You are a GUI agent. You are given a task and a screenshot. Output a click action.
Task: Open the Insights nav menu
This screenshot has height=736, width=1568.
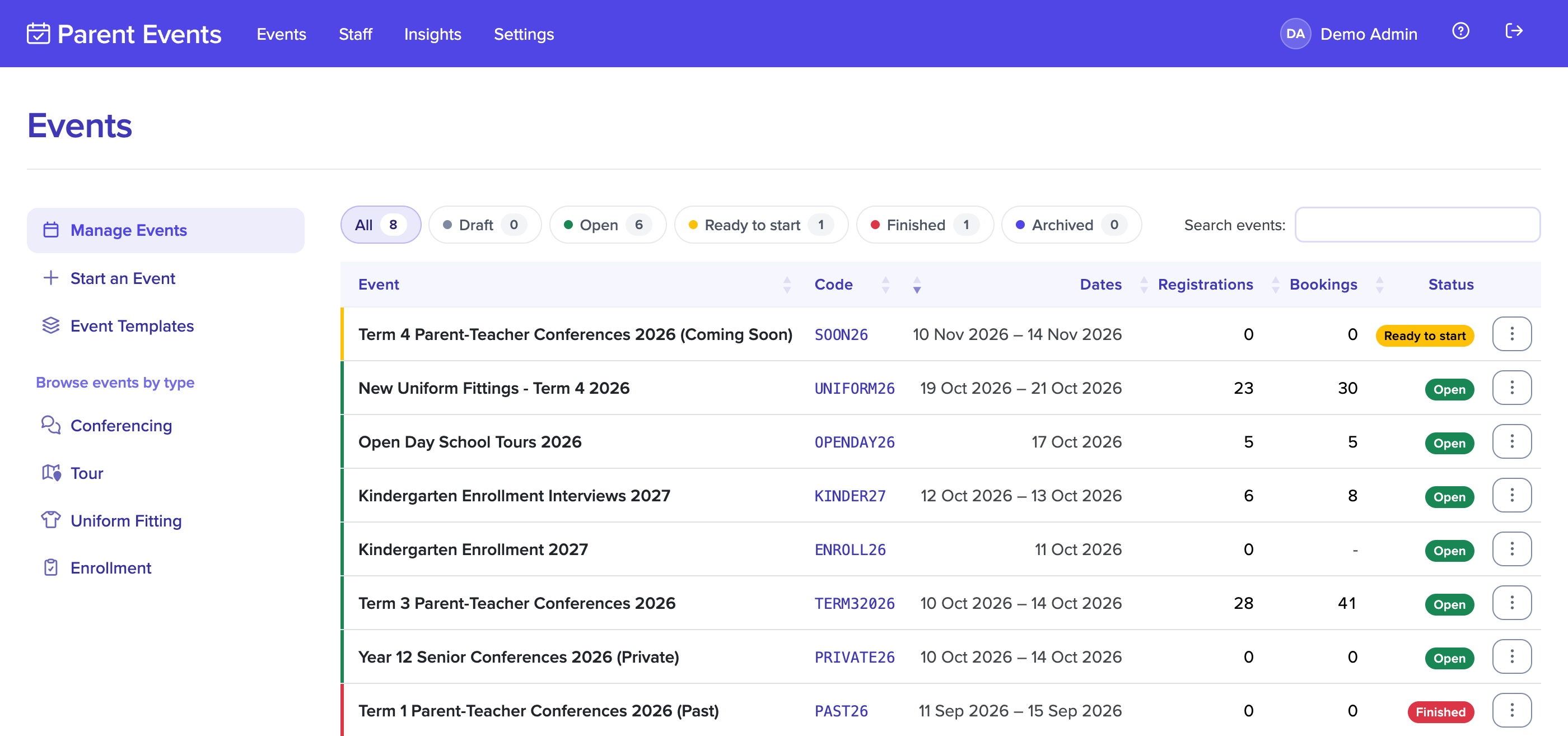[x=433, y=34]
